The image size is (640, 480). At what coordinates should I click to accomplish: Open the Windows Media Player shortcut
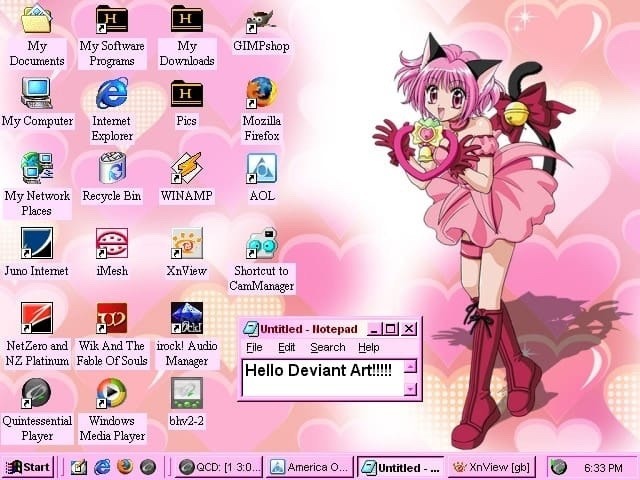[x=112, y=394]
